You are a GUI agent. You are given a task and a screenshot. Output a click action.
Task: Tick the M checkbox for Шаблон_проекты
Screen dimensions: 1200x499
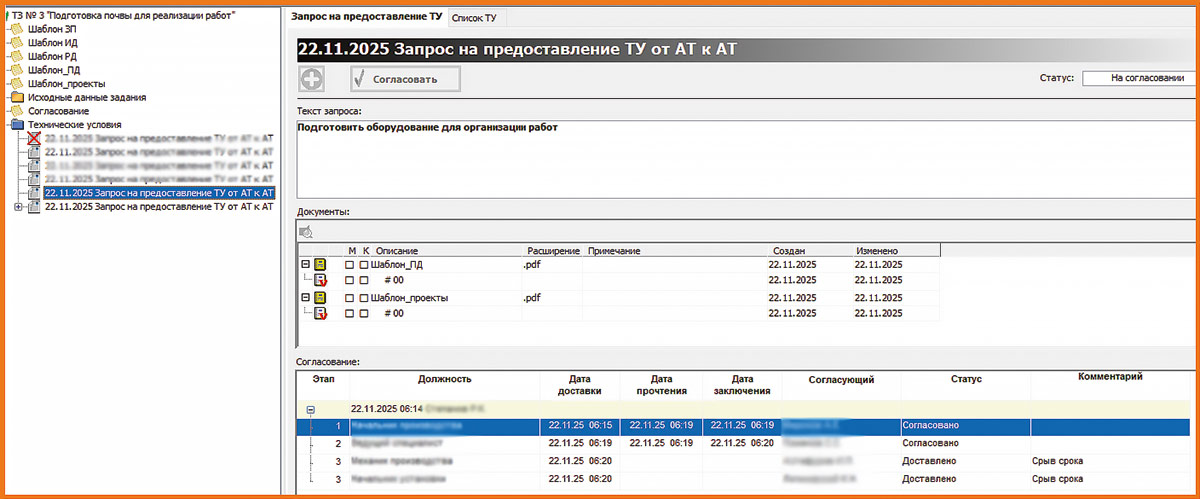[x=350, y=298]
